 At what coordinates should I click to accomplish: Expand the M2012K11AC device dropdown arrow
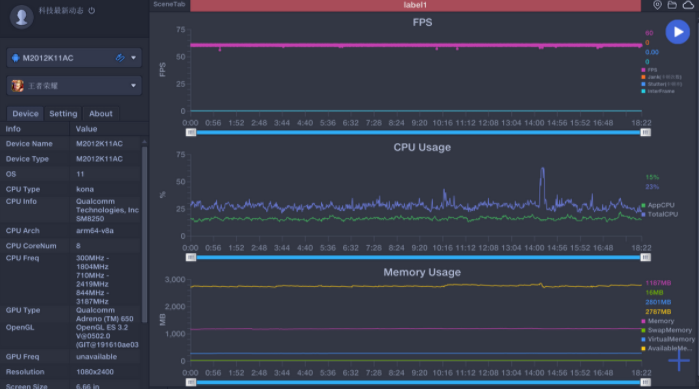(x=133, y=58)
